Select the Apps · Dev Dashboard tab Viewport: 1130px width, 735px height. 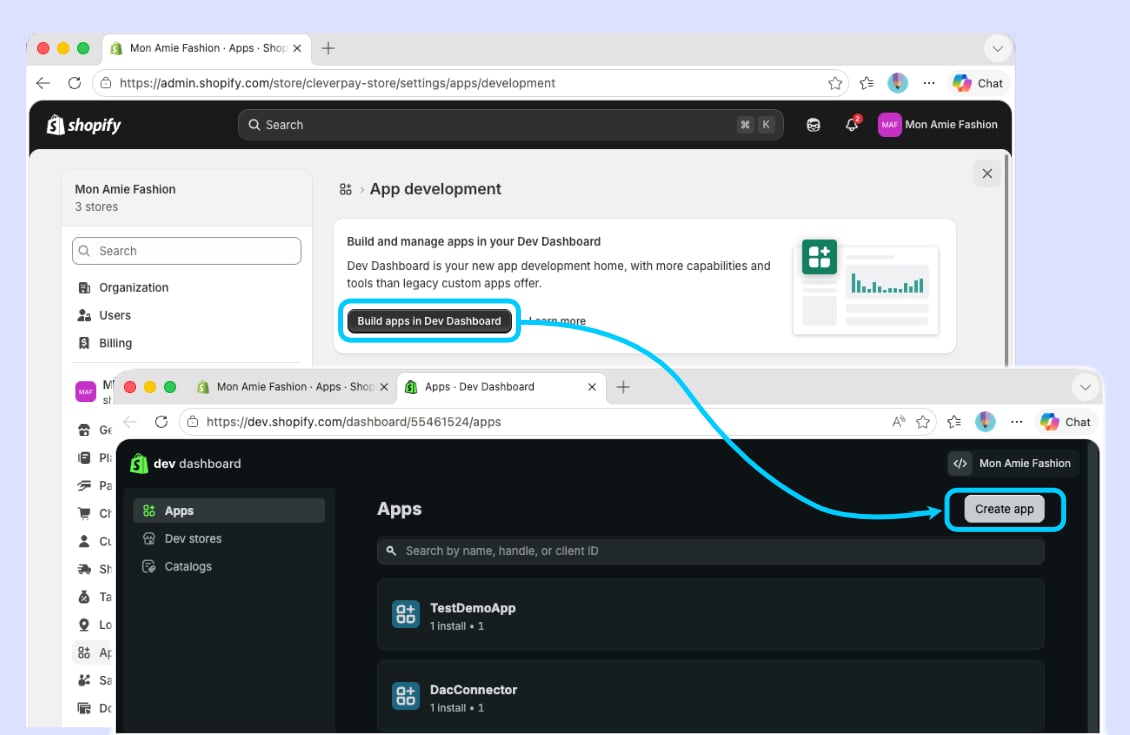500,387
